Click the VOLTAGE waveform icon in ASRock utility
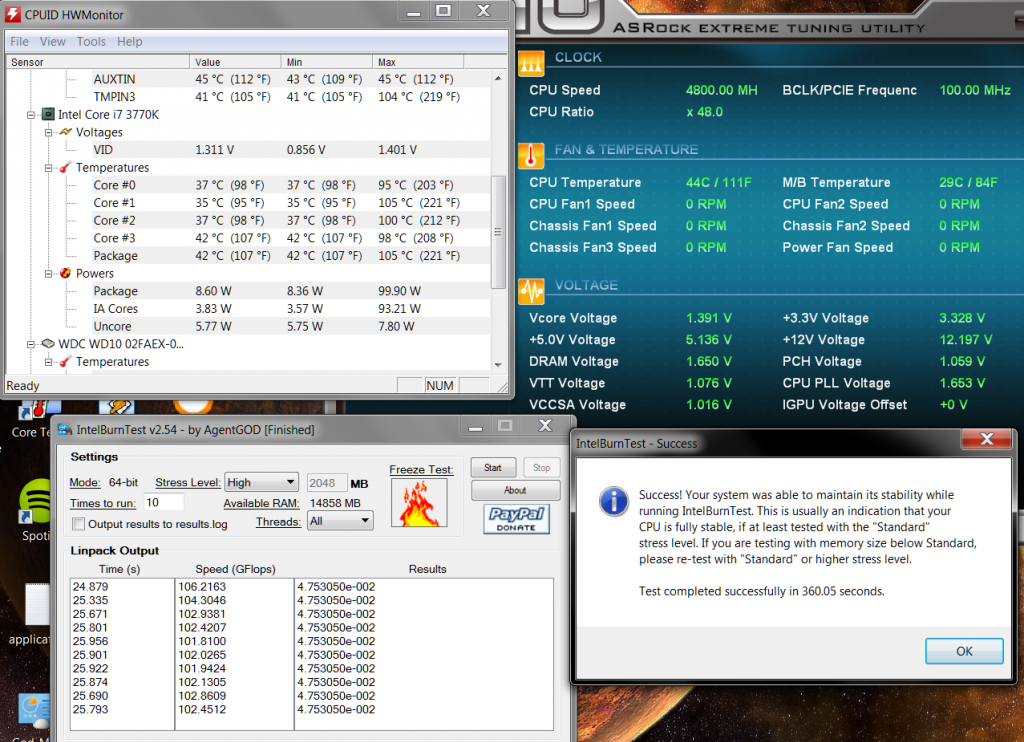This screenshot has height=742, width=1024. pos(531,291)
